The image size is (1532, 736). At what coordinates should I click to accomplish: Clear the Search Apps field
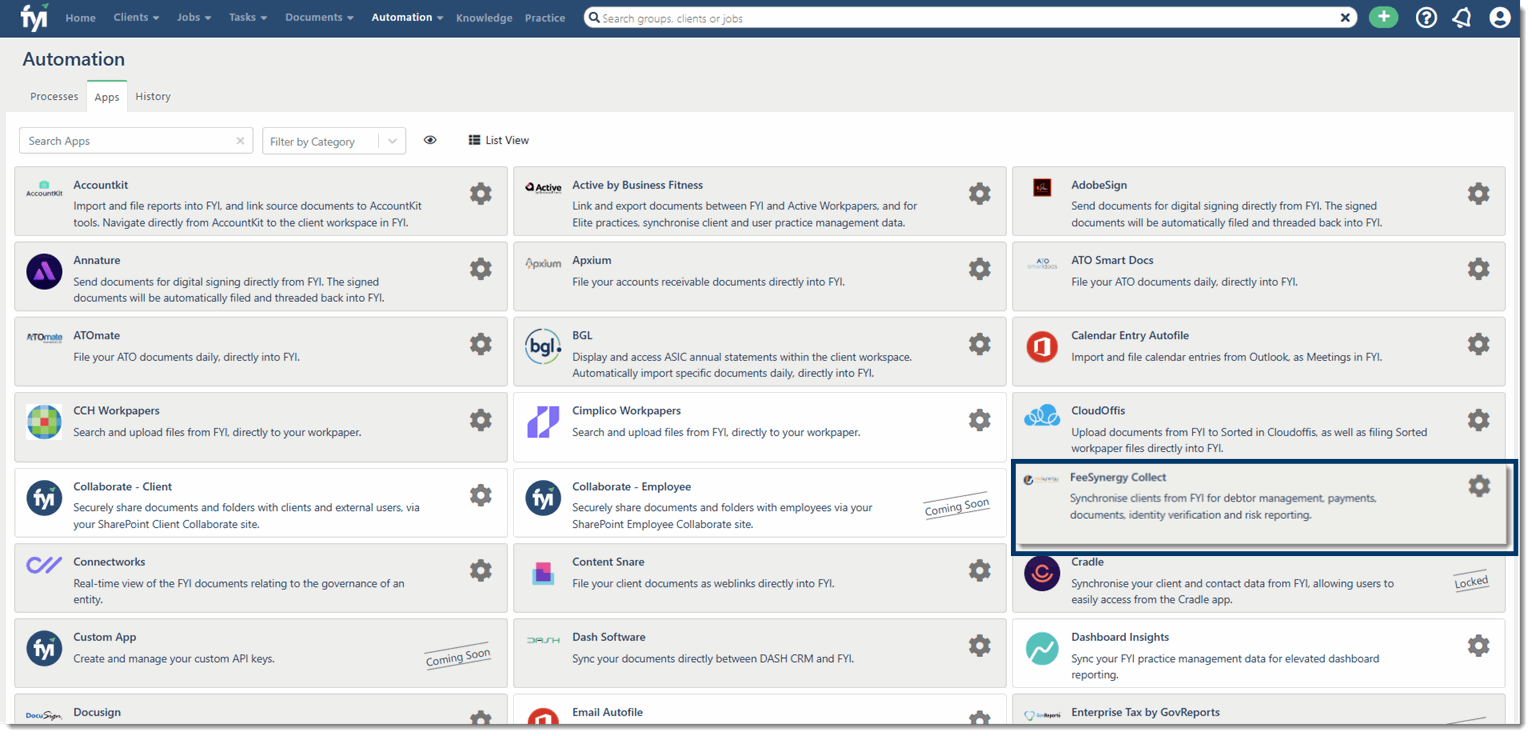[x=240, y=141]
